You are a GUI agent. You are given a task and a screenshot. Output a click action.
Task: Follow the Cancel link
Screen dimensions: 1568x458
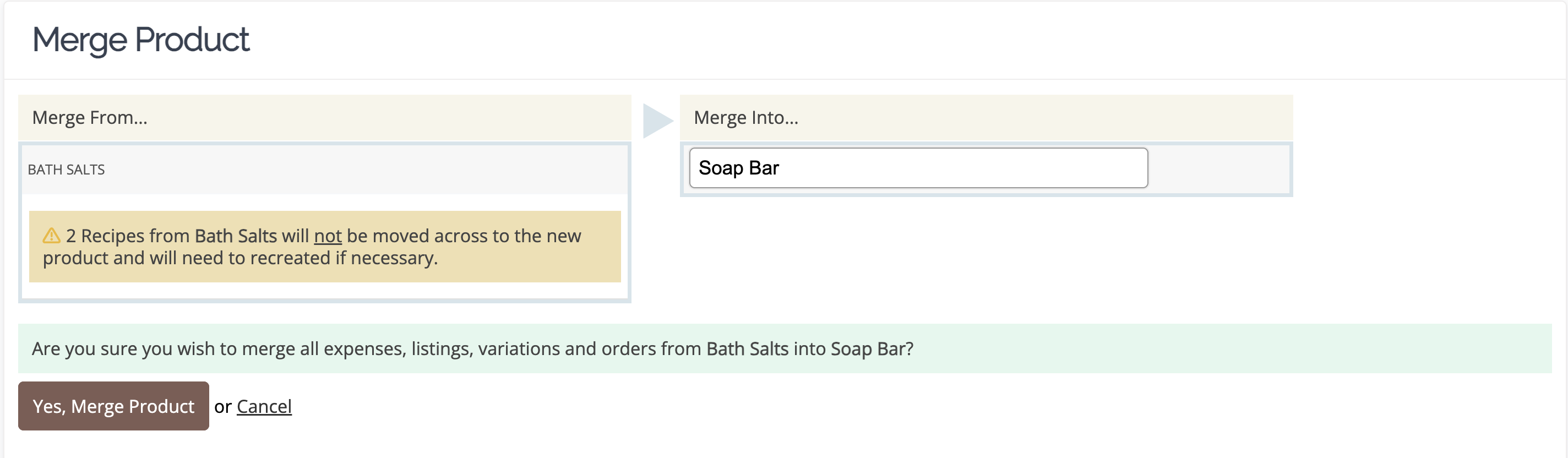tap(264, 406)
